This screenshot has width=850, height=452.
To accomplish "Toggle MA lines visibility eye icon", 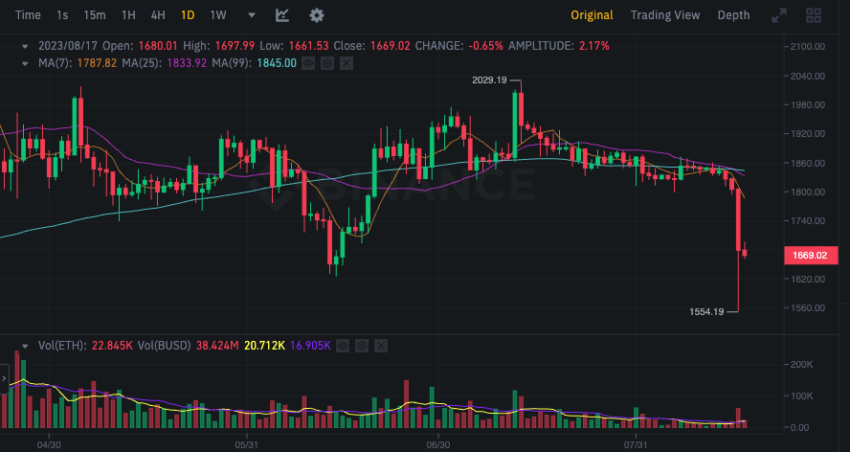I will (308, 63).
